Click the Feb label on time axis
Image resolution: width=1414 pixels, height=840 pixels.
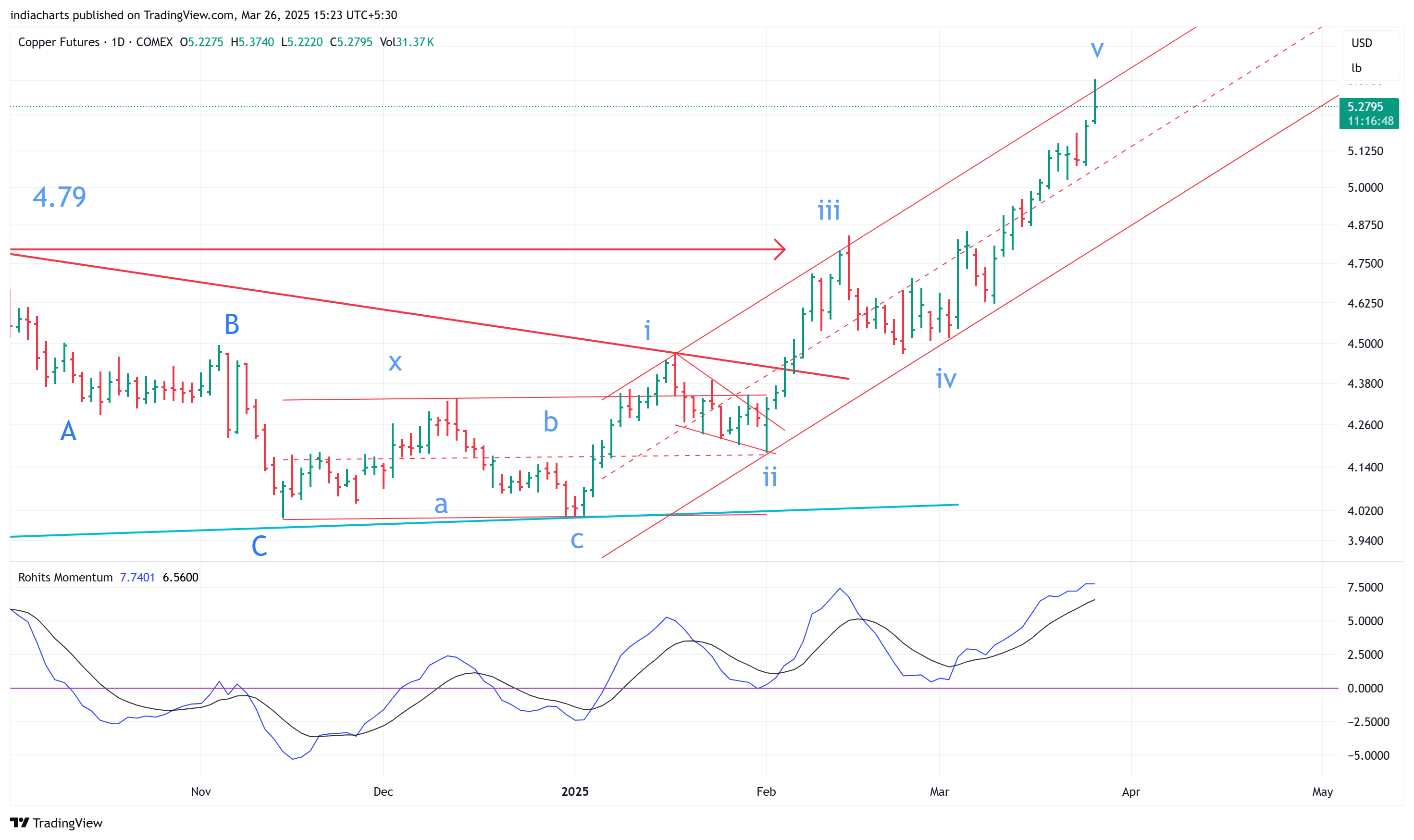(x=767, y=791)
